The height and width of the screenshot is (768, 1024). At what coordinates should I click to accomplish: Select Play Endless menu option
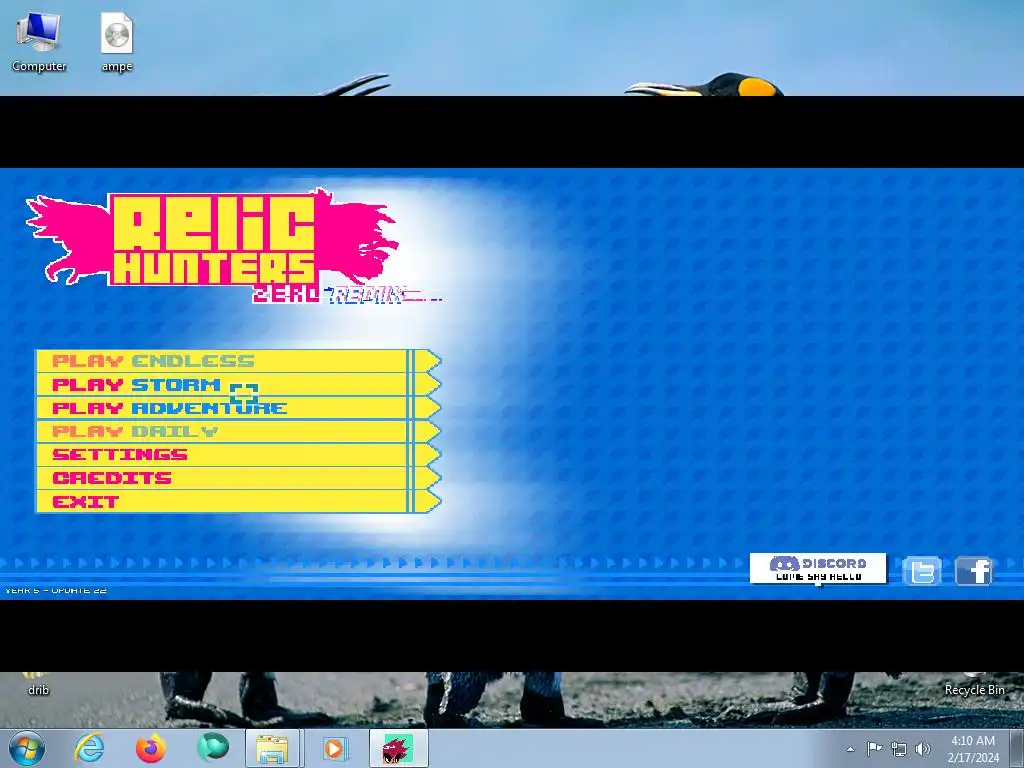tap(238, 360)
